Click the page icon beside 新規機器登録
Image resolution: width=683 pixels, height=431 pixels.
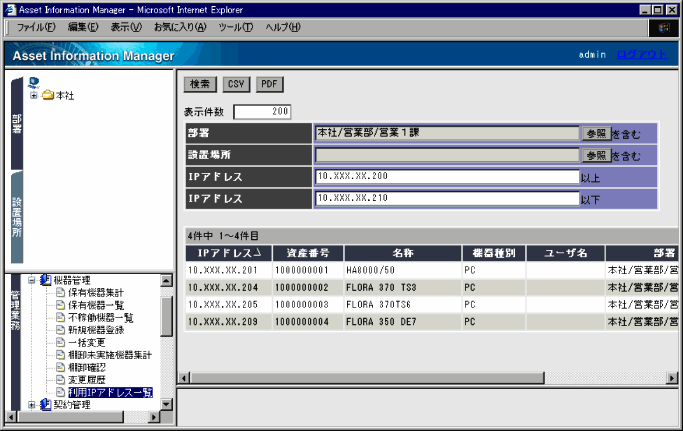pyautogui.click(x=61, y=330)
